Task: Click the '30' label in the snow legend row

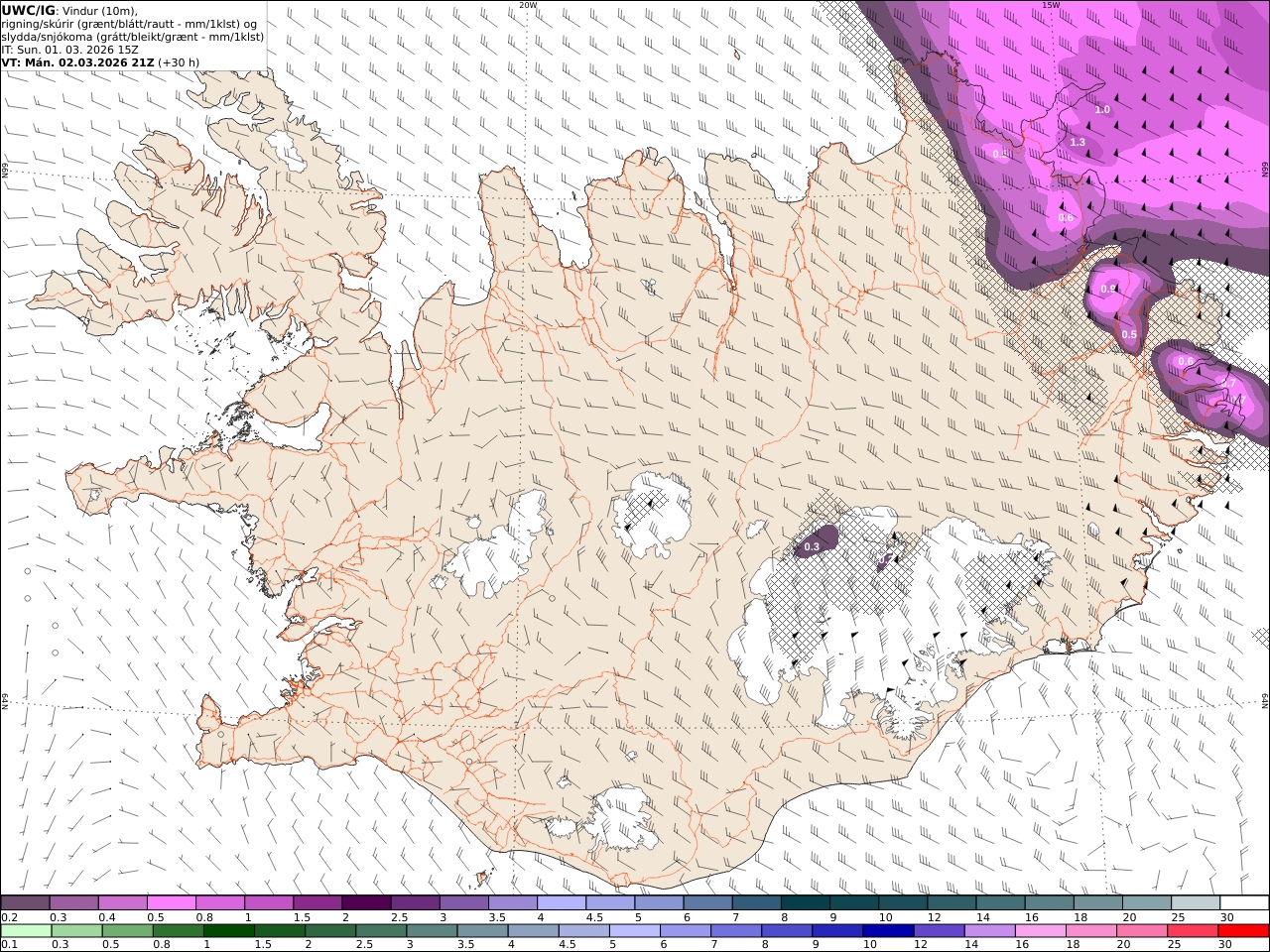Action: coord(1226,917)
